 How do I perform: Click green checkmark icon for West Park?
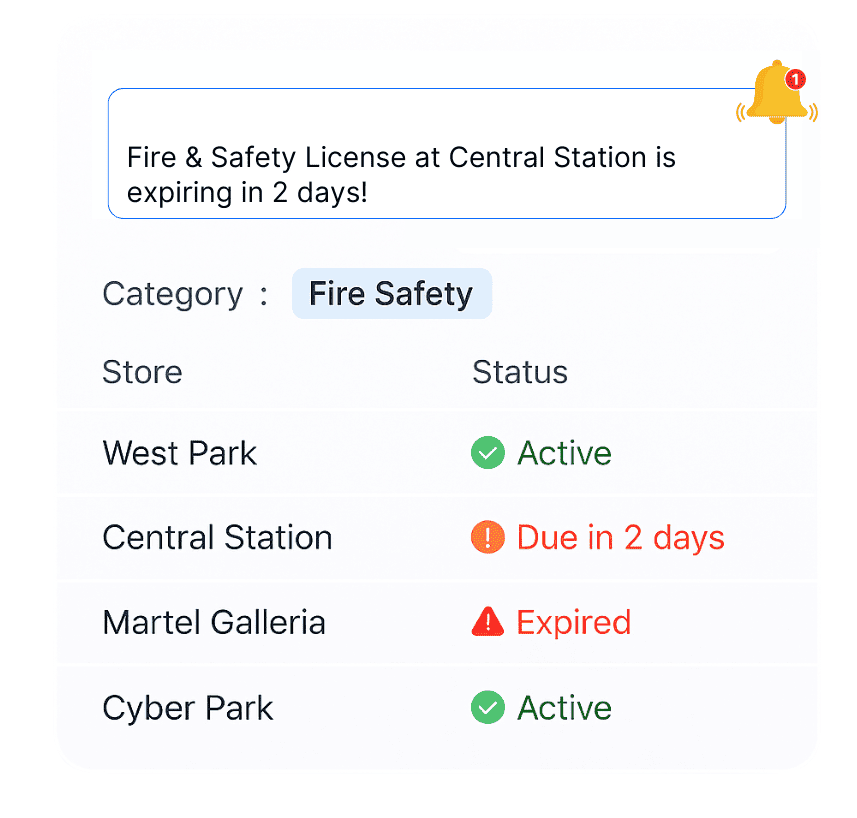tap(488, 452)
